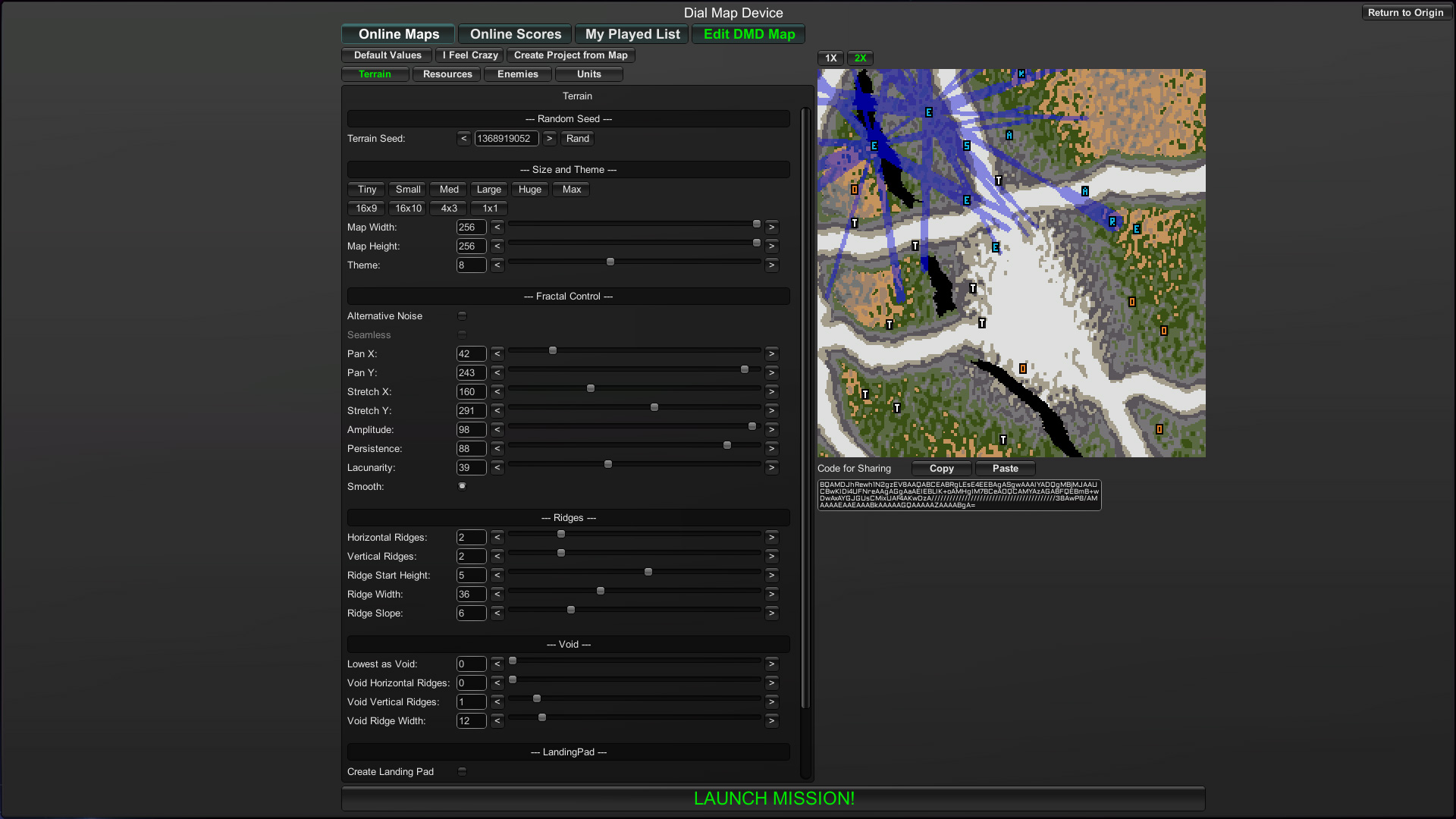Switch to the Enemies tab
The image size is (1456, 819).
click(x=518, y=74)
